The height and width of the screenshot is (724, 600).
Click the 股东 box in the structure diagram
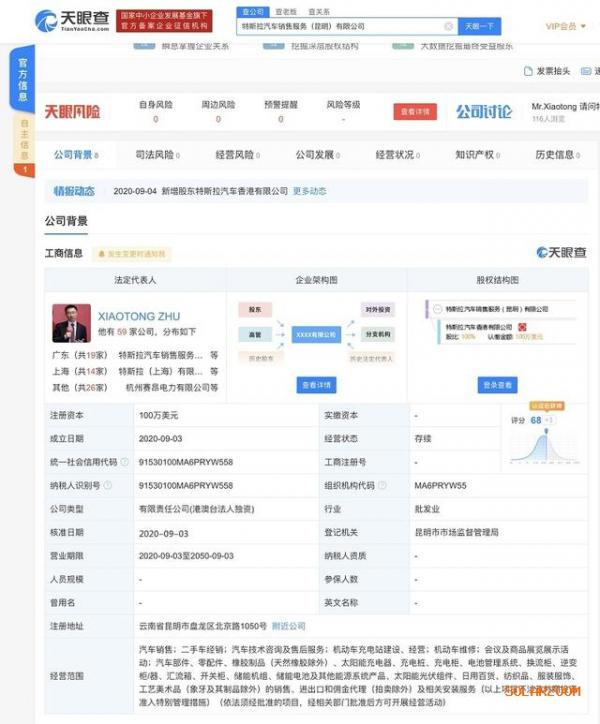(x=255, y=309)
